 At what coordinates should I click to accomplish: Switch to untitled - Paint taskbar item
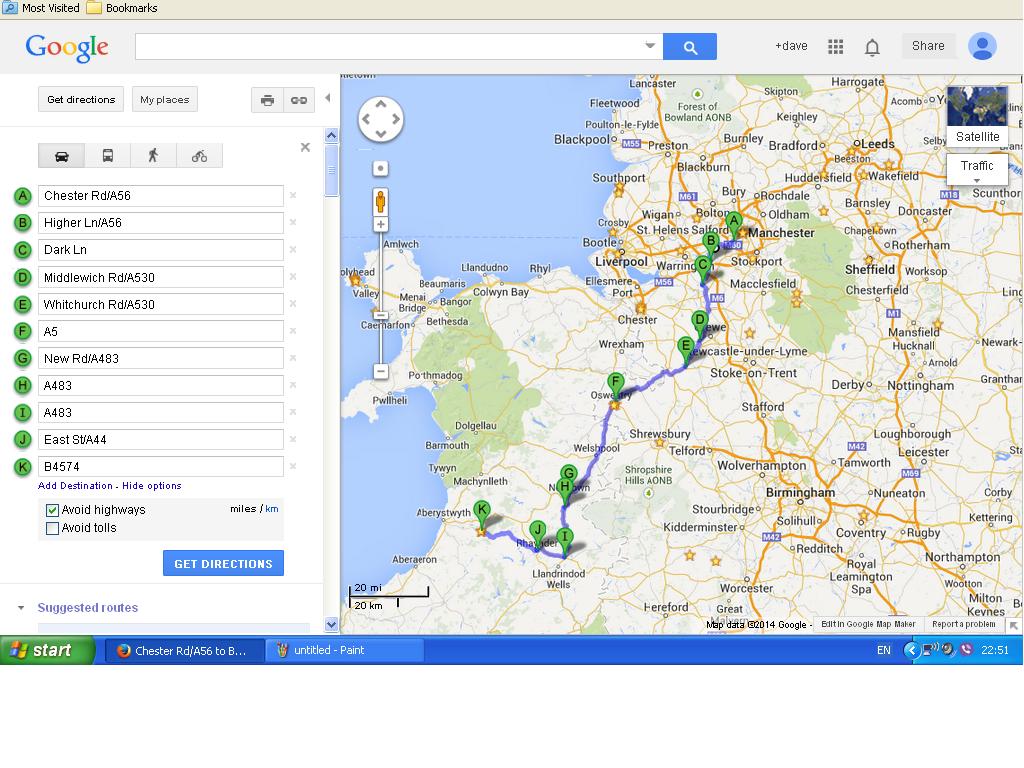pyautogui.click(x=345, y=650)
